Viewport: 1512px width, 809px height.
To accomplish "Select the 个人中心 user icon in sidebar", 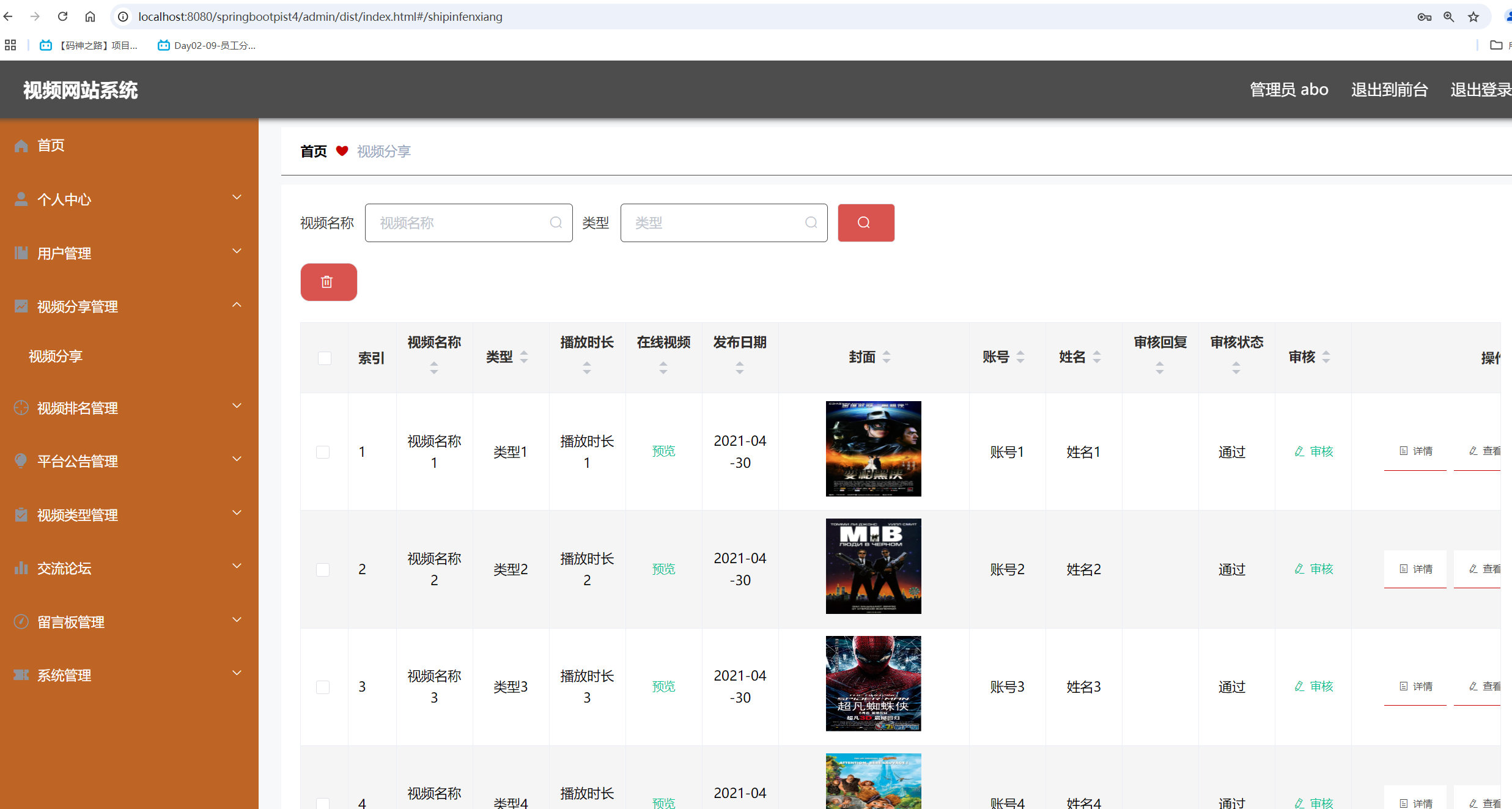I will [21, 198].
